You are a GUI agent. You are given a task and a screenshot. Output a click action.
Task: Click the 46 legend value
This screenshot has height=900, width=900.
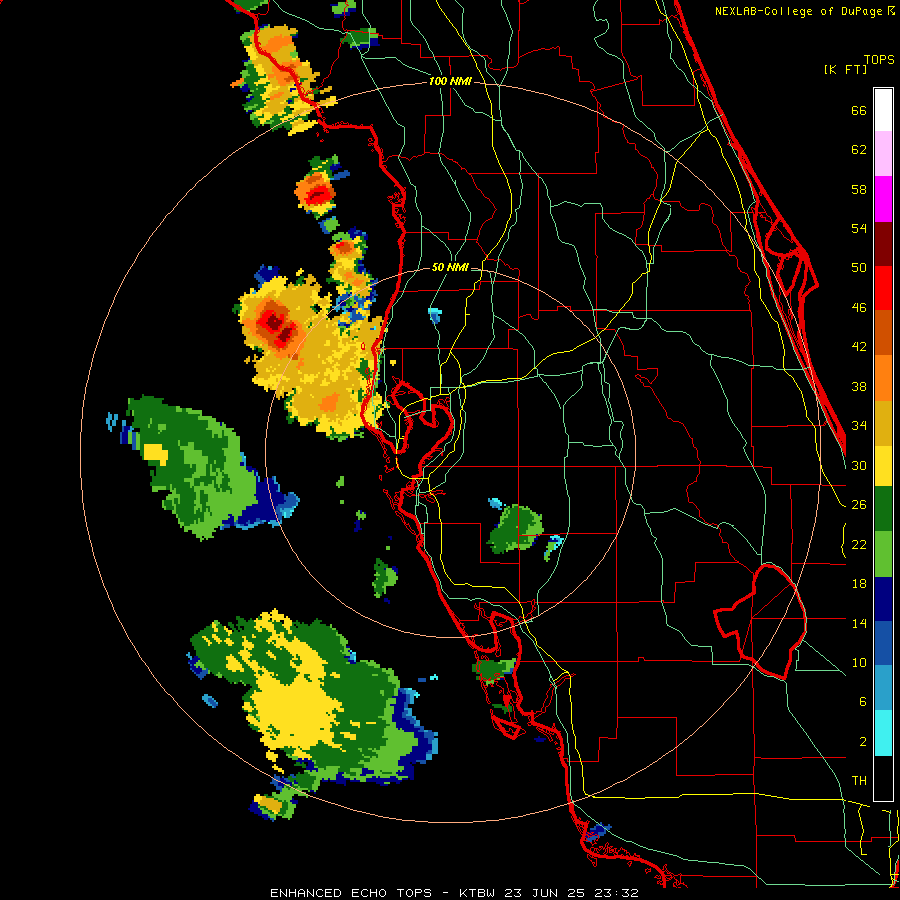(x=859, y=307)
